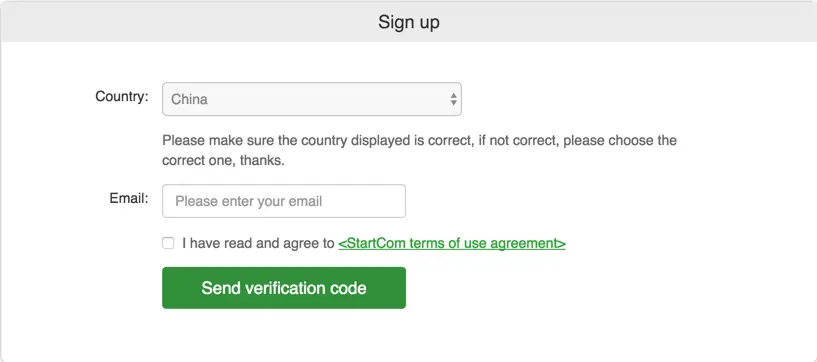Click the 'correct one, thanks.' text line

(224, 160)
